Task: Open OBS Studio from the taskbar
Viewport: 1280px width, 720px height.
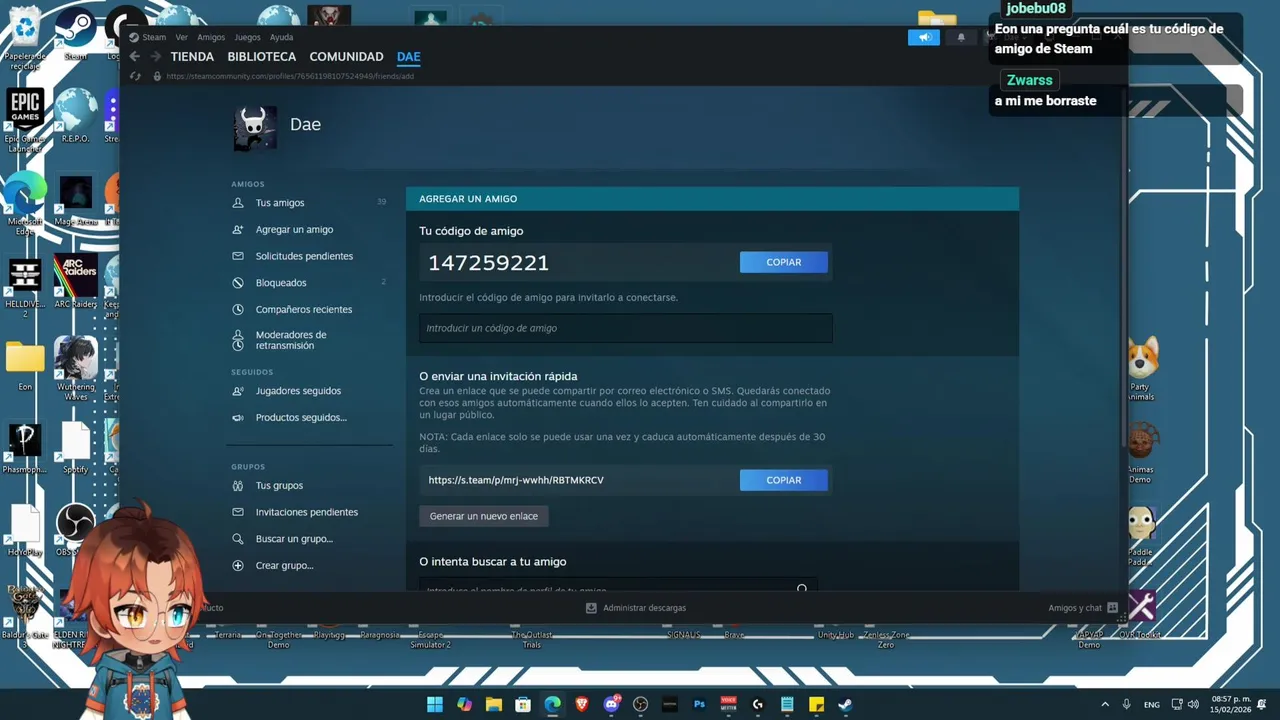Action: click(641, 704)
